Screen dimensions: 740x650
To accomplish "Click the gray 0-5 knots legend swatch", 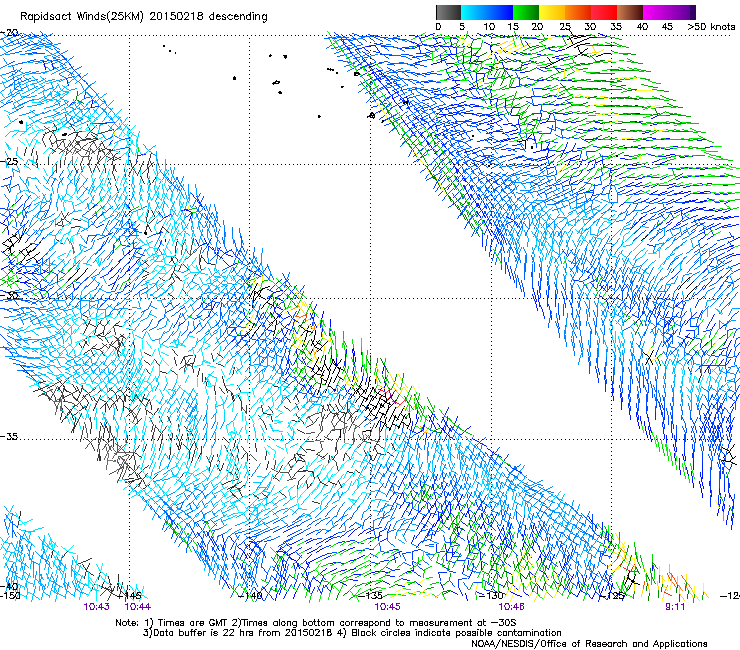I will 448,12.
